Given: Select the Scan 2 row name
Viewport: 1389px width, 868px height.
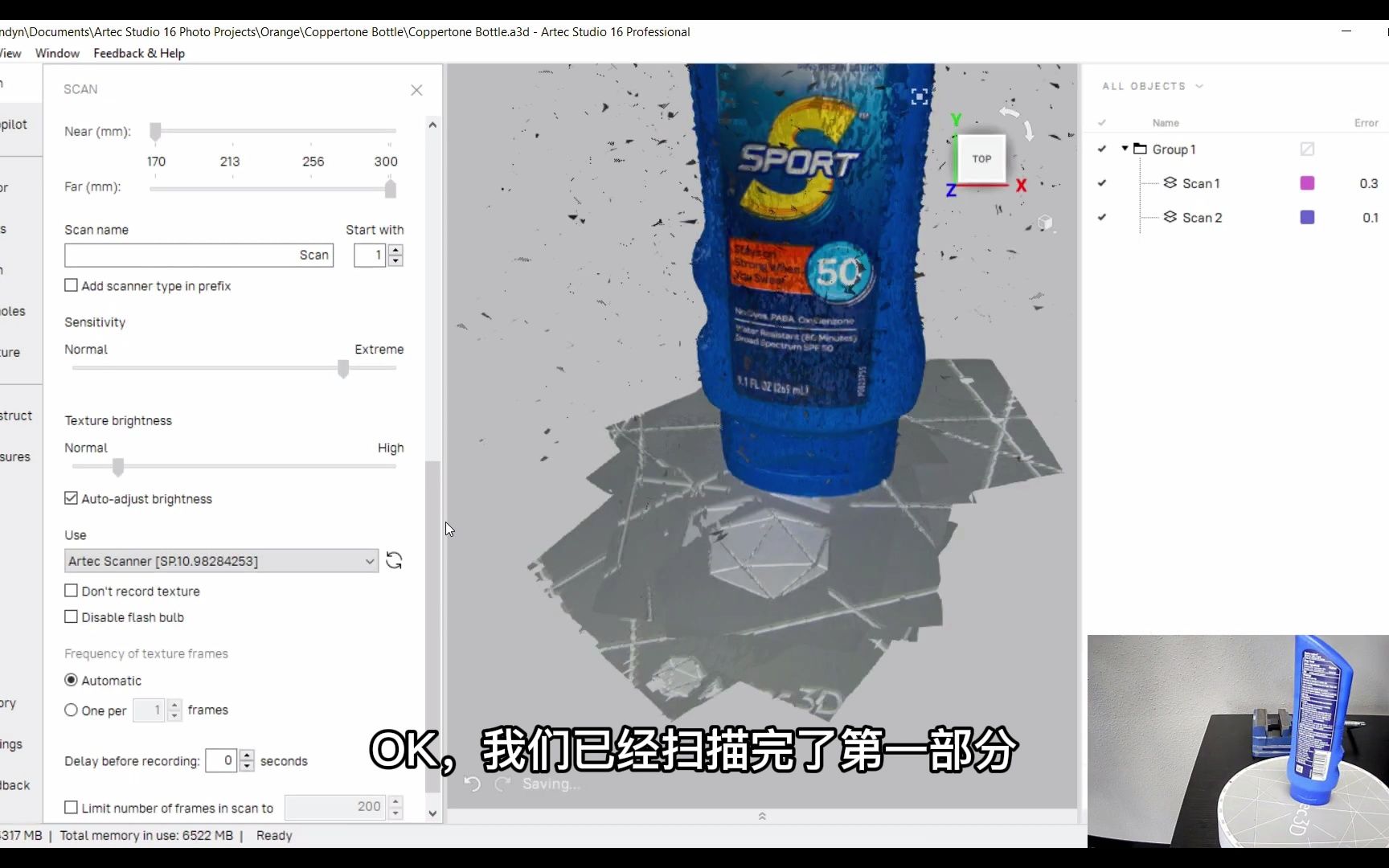Looking at the screenshot, I should pos(1202,217).
